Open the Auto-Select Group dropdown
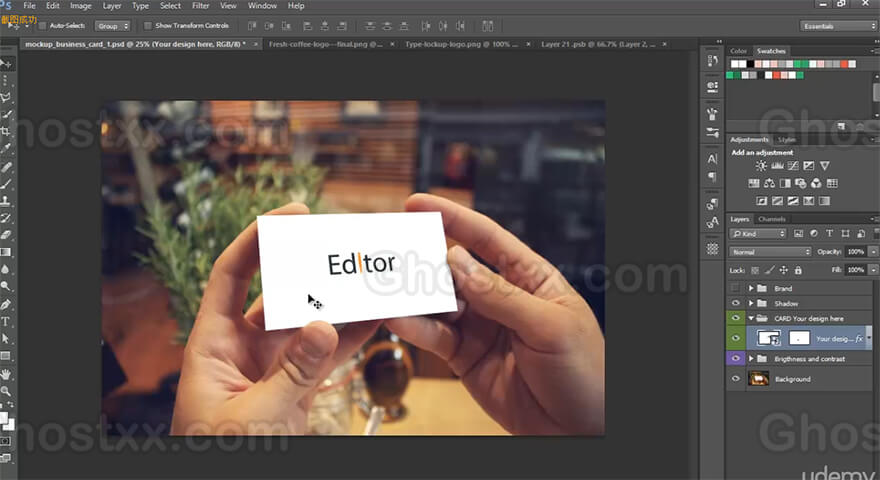 112,26
